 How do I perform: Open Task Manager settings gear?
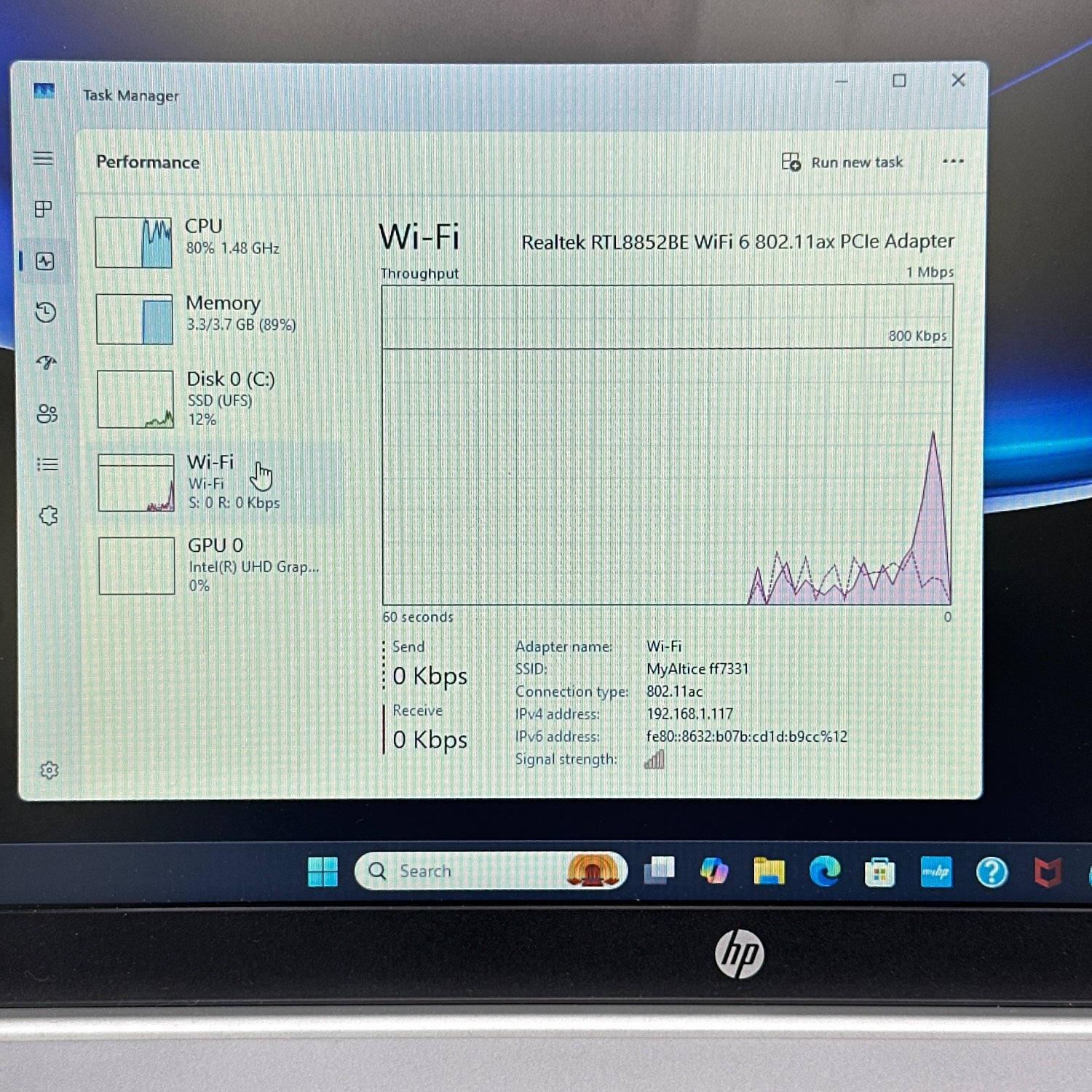tap(49, 770)
